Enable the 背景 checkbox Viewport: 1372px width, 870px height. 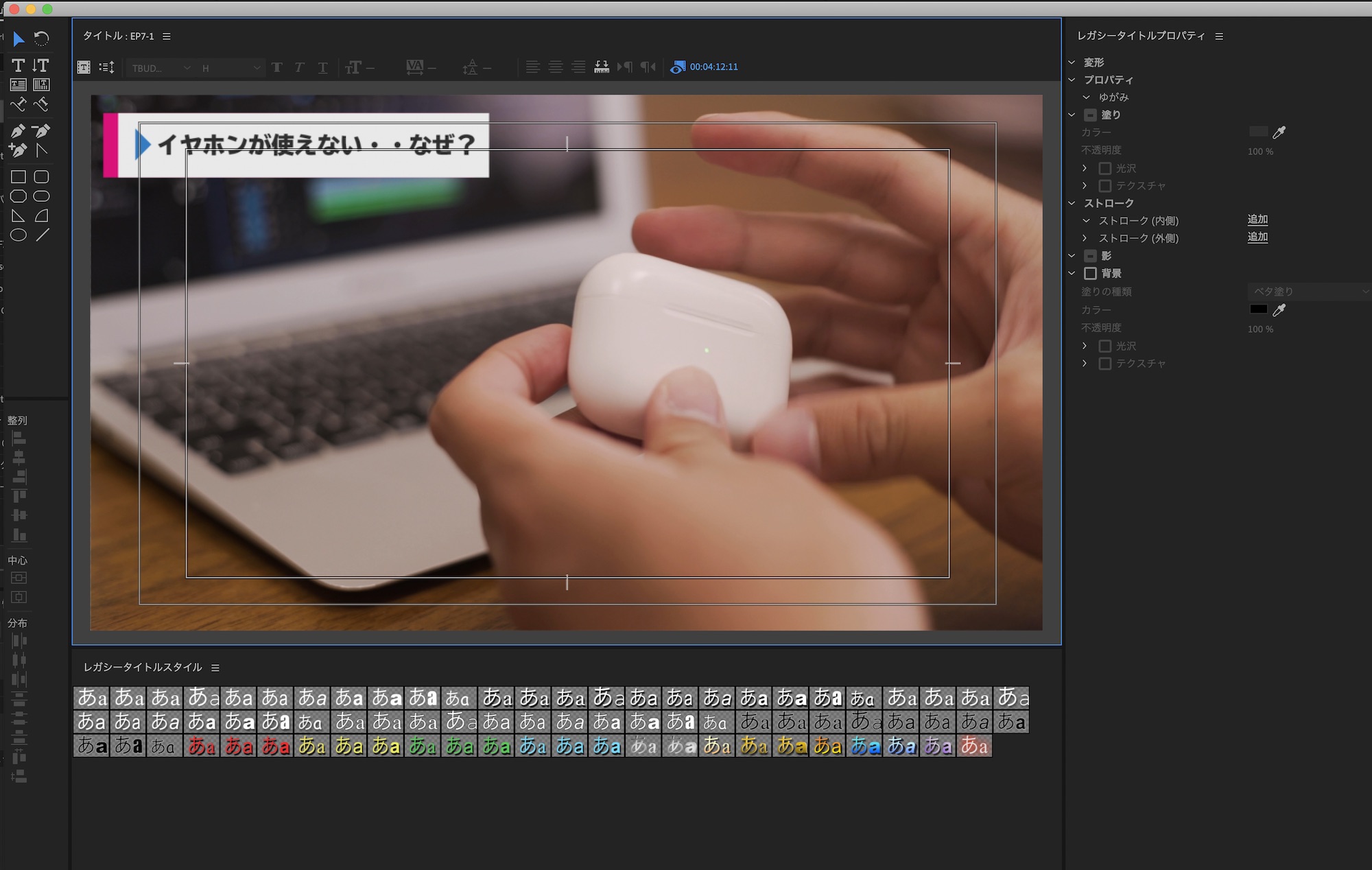pos(1090,273)
